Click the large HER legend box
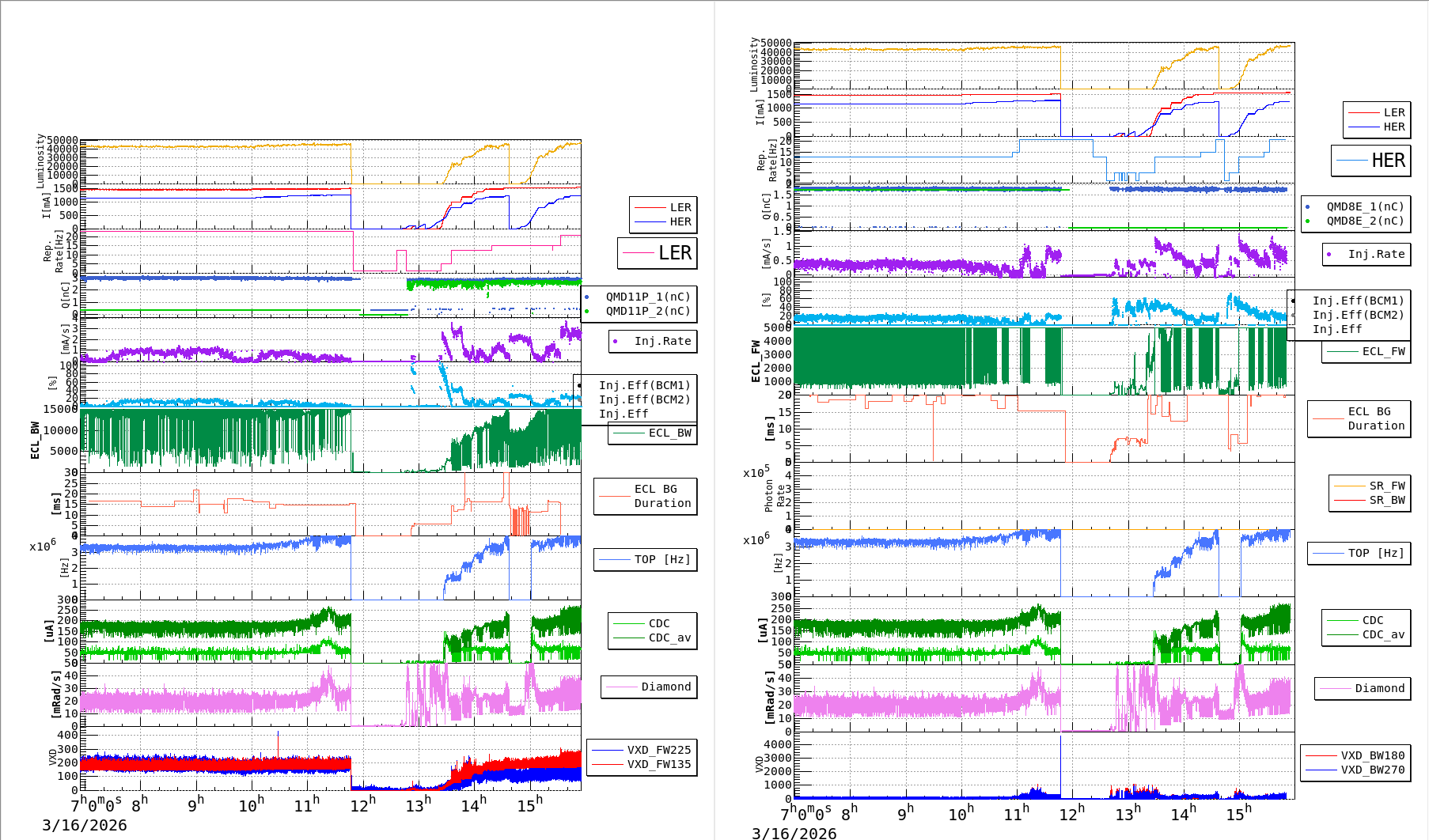The image size is (1429, 840). click(x=1370, y=161)
